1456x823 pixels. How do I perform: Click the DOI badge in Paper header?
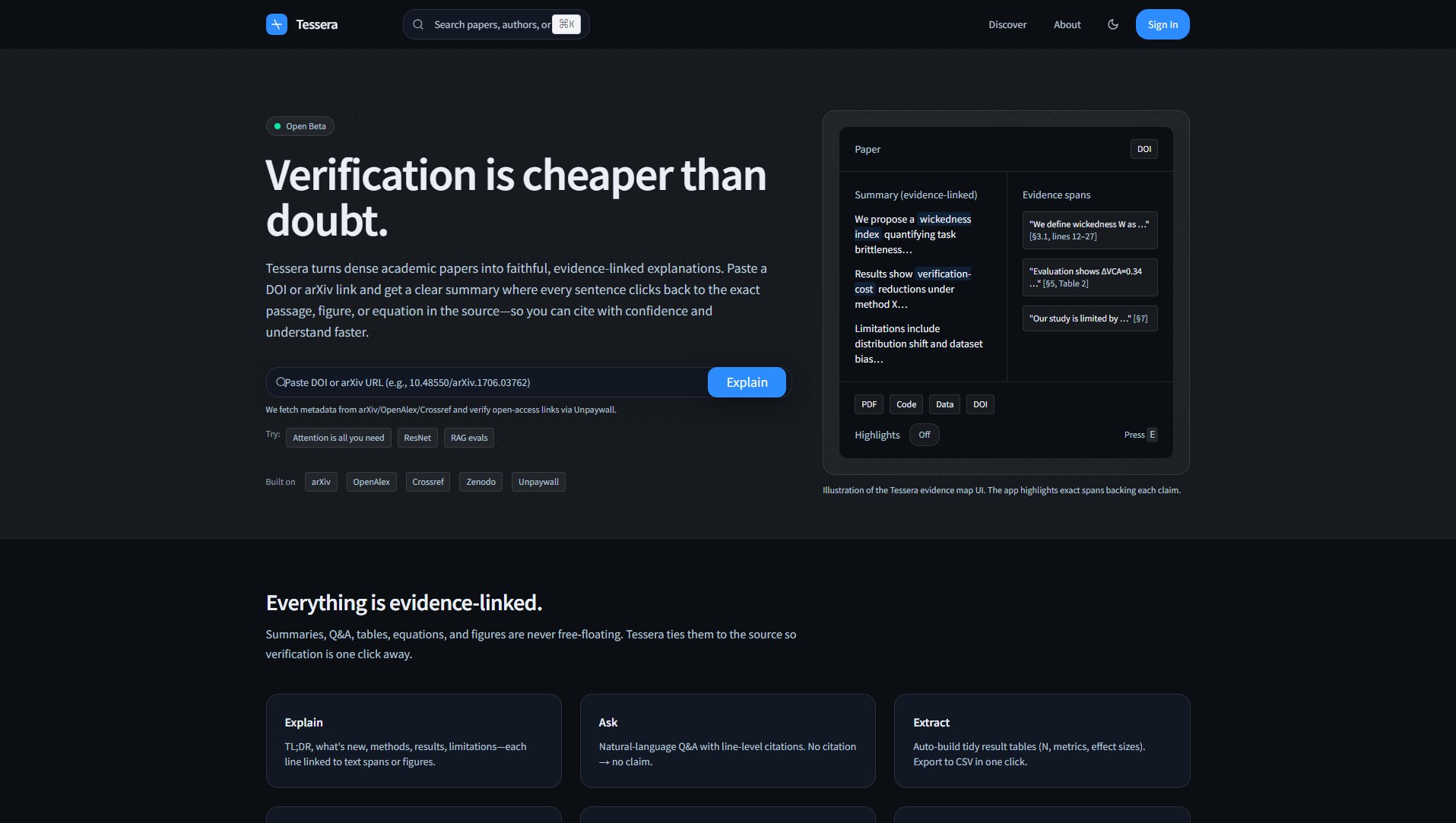(1144, 149)
